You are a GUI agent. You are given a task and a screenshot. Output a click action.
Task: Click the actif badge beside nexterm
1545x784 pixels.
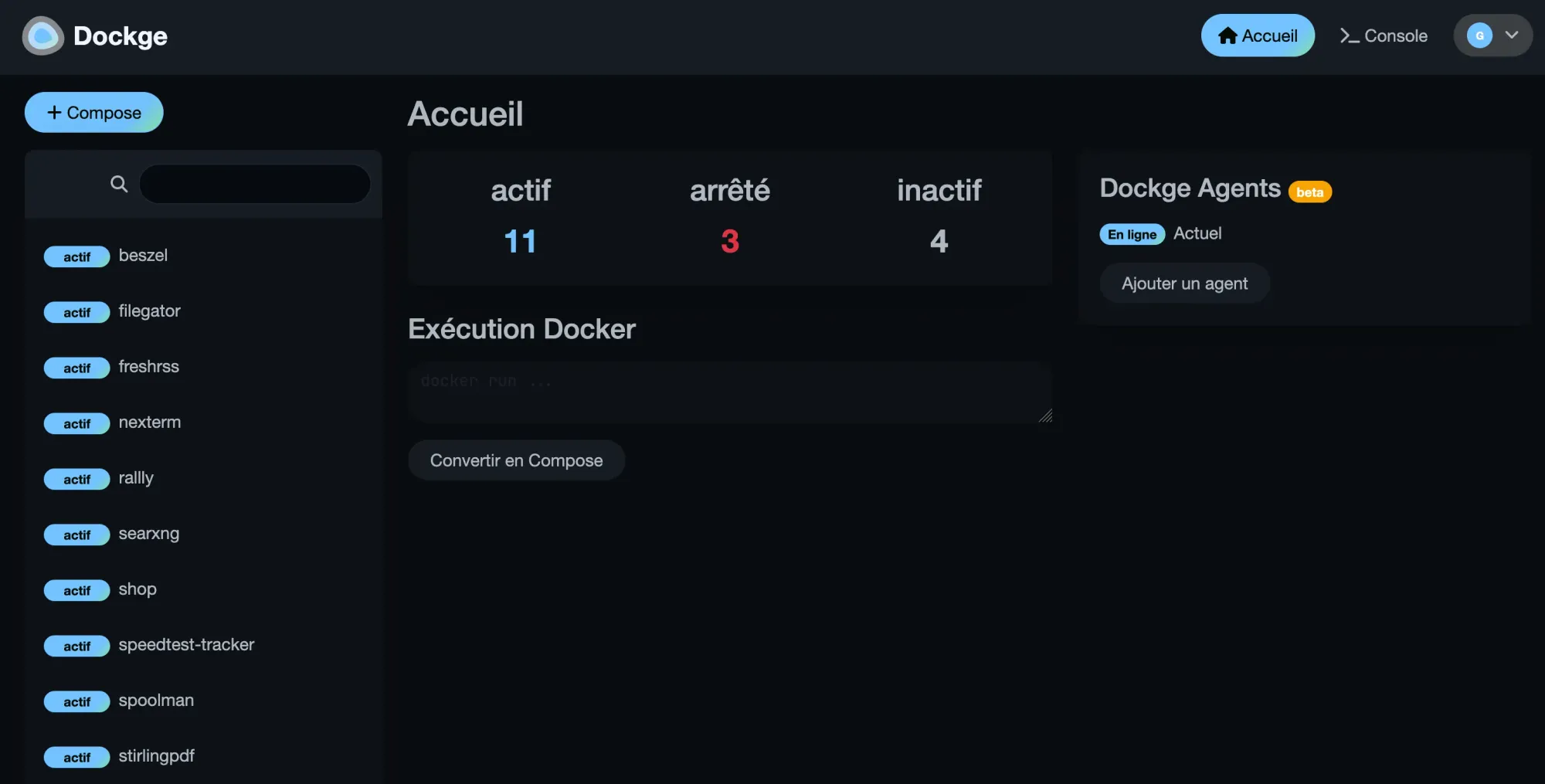click(x=76, y=423)
